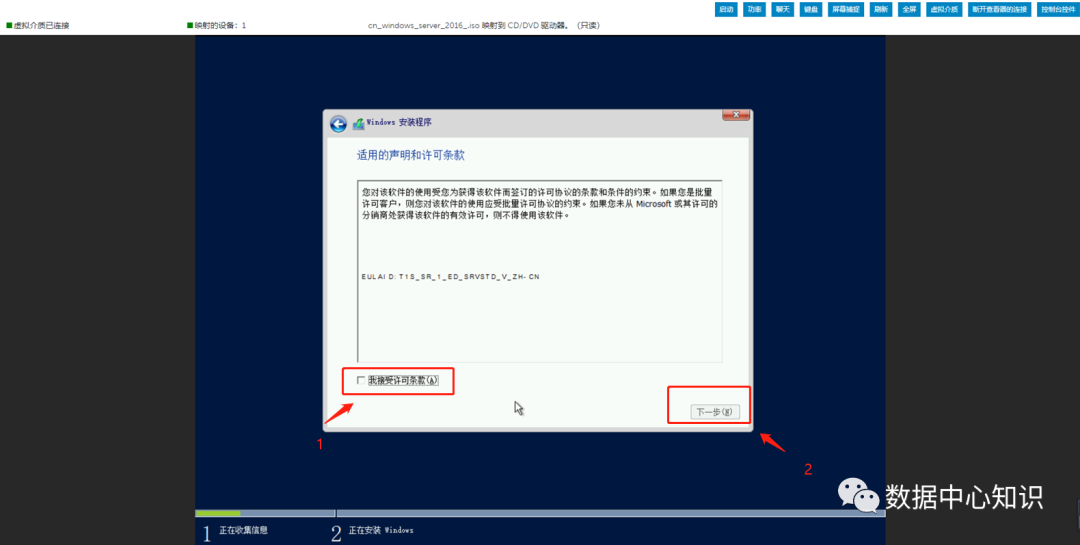
Task: Switch to 全屏 (Full screen) mode
Action: pyautogui.click(x=909, y=10)
